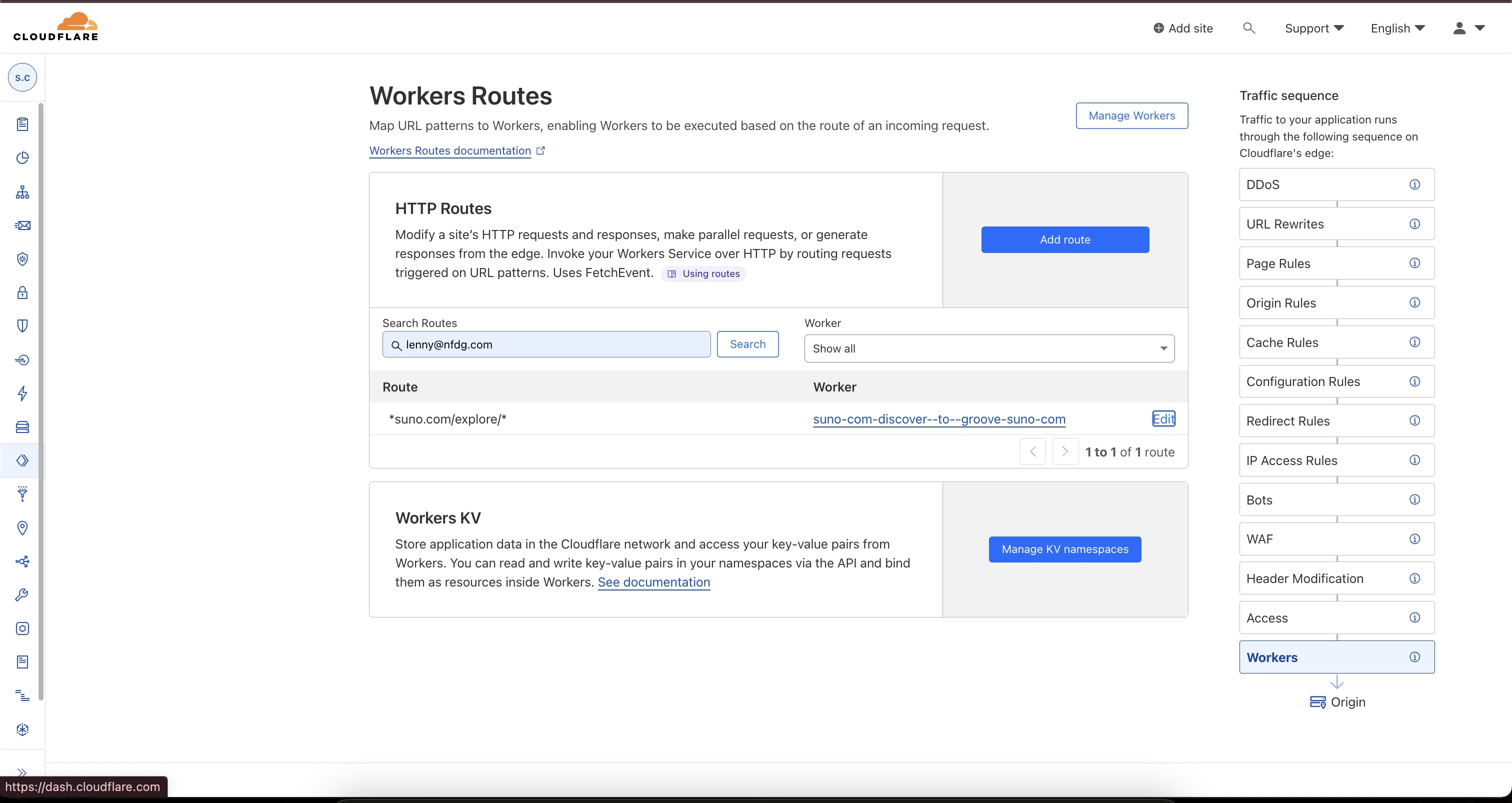Show info for Cache Rules step
This screenshot has height=803, width=1512.
coord(1414,342)
